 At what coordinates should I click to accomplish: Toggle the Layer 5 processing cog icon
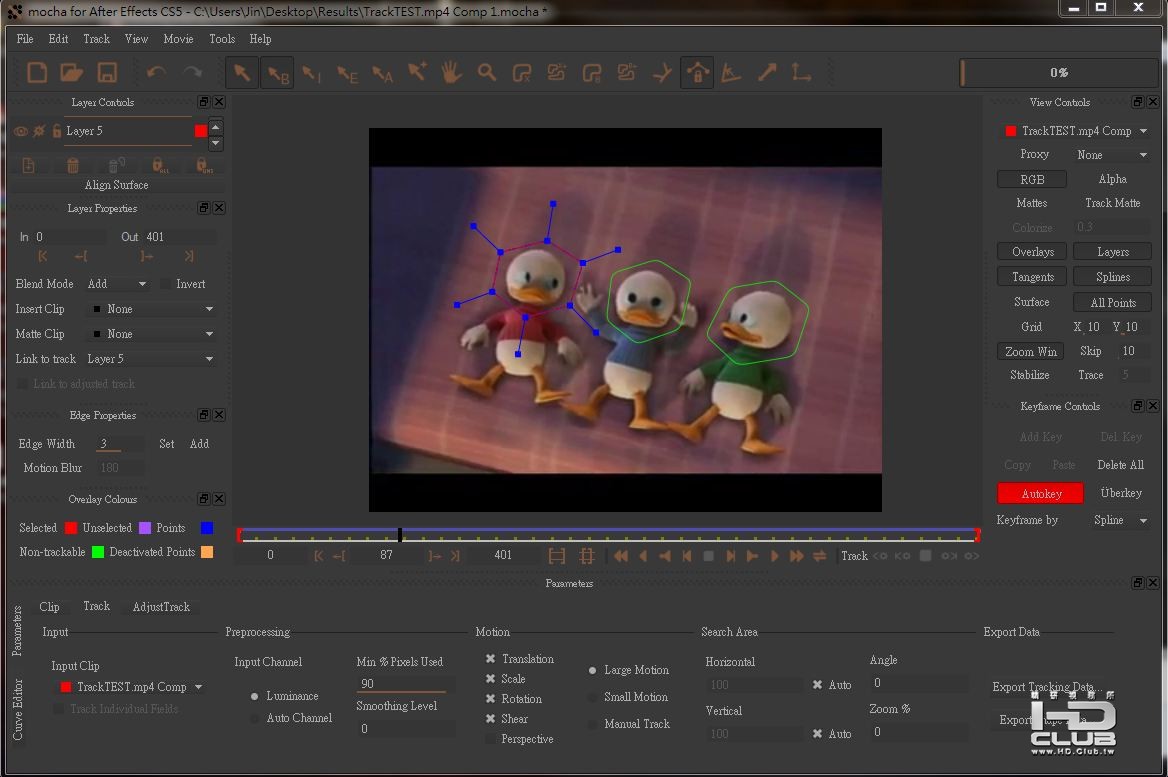coord(39,131)
